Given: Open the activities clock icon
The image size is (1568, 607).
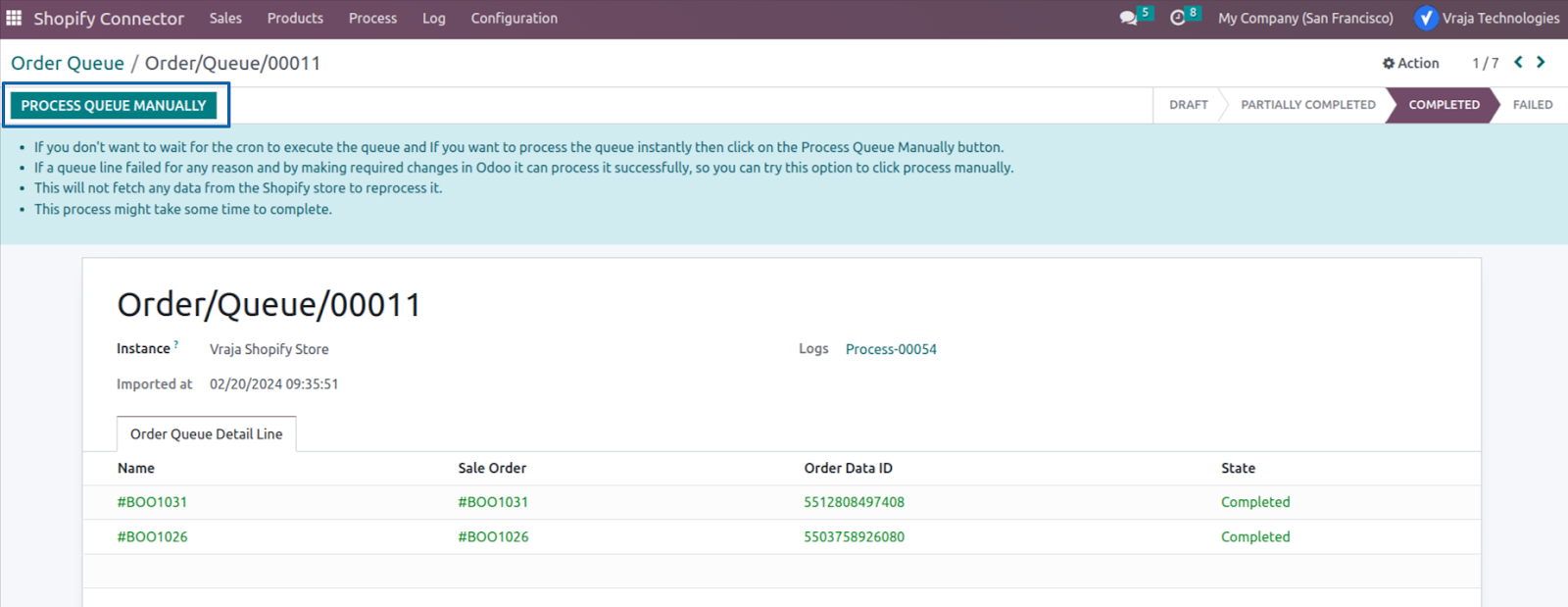Looking at the screenshot, I should 1178,18.
